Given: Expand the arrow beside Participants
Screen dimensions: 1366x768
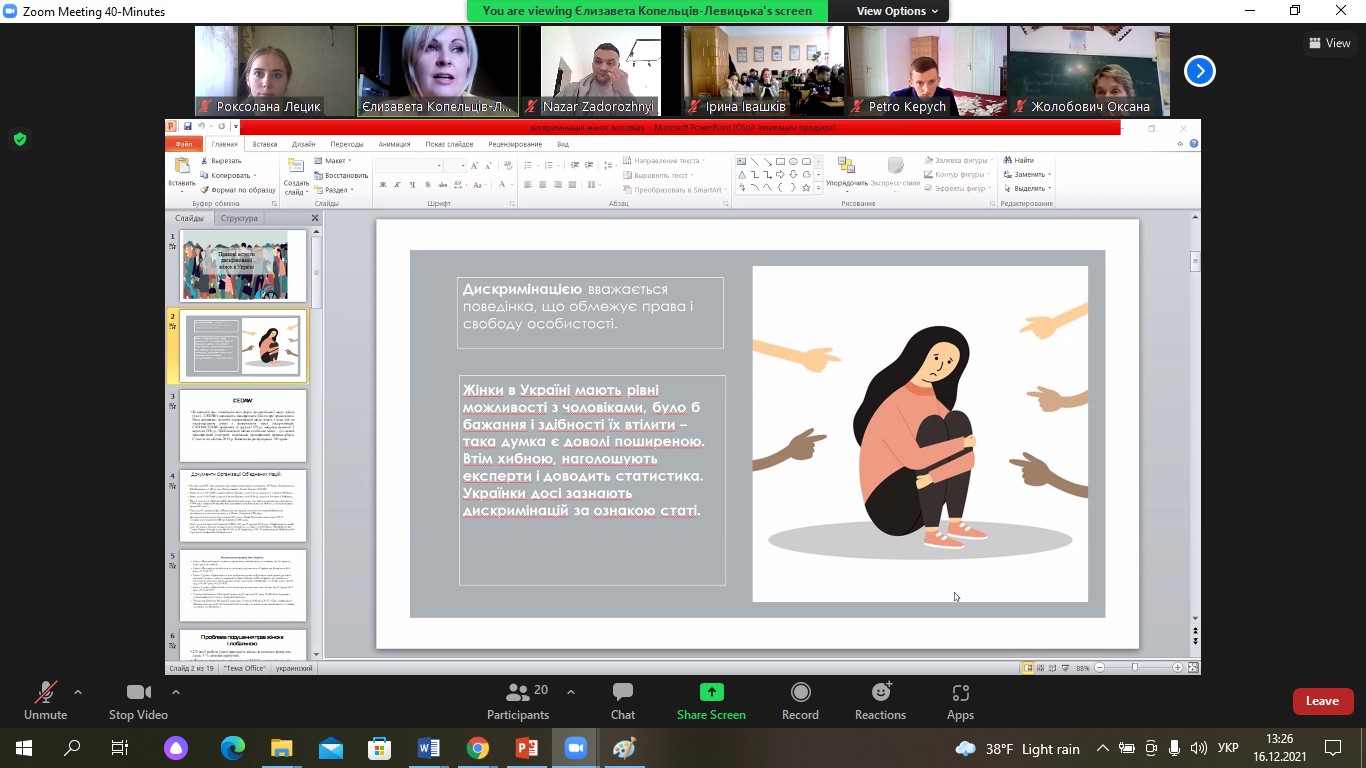Looking at the screenshot, I should point(571,692).
